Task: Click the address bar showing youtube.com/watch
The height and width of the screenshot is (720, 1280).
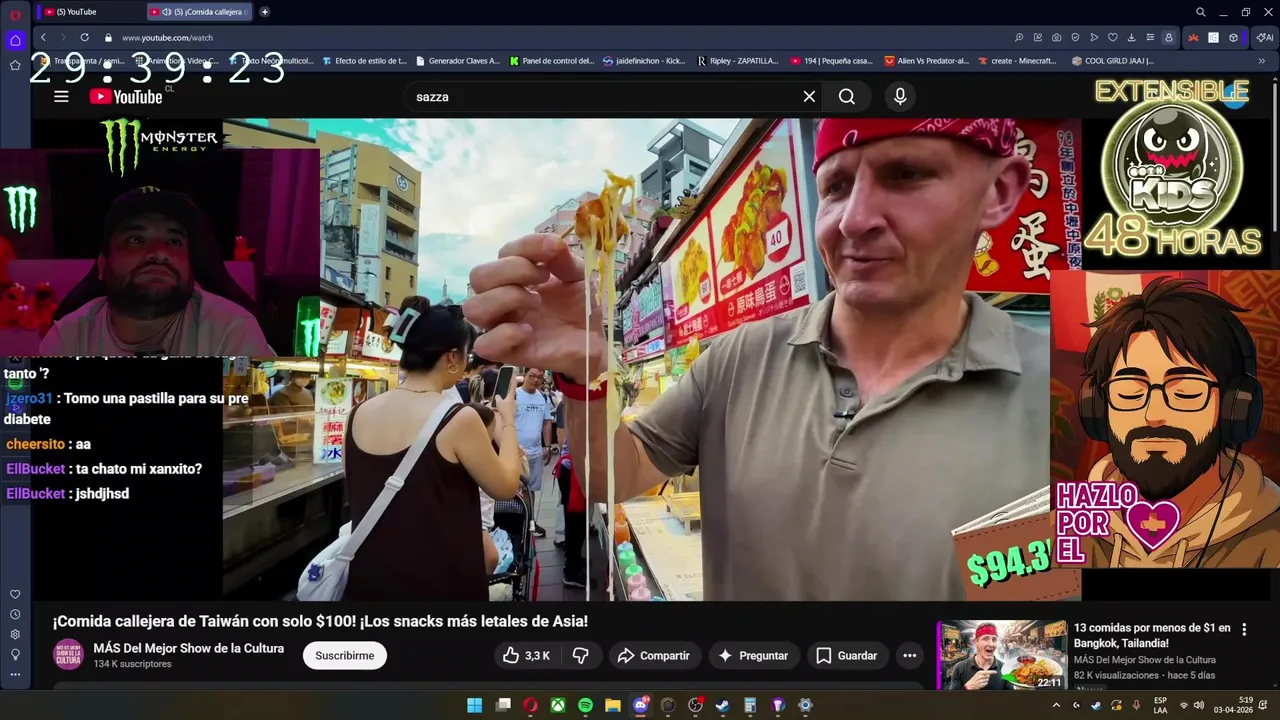Action: [x=167, y=37]
